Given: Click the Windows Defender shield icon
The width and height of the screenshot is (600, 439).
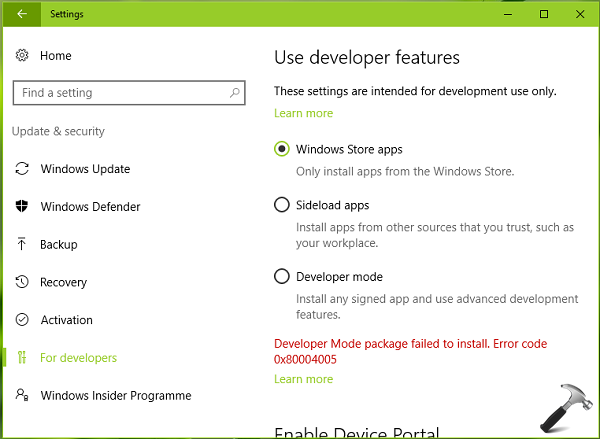Looking at the screenshot, I should coord(22,206).
